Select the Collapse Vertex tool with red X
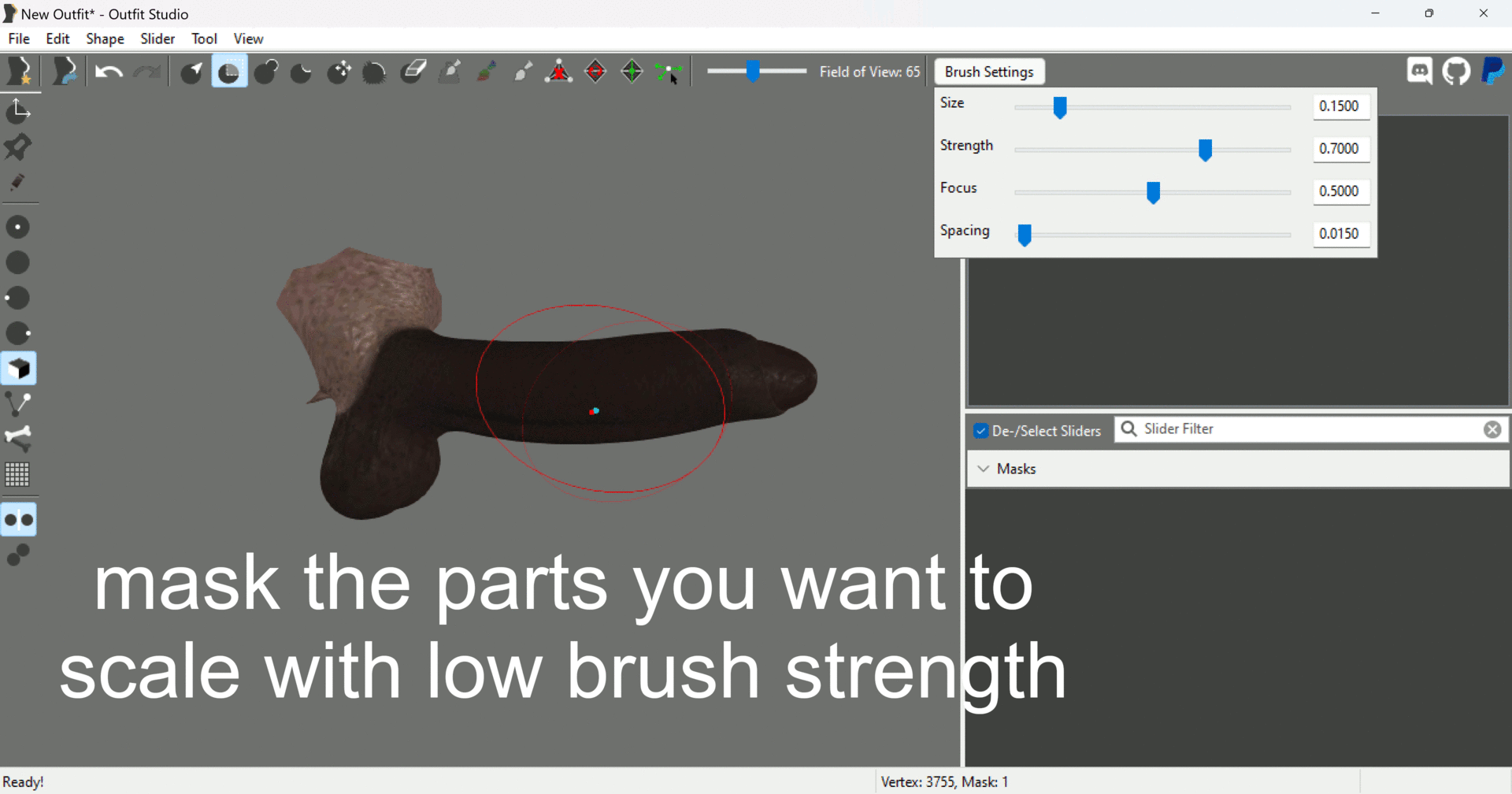The width and height of the screenshot is (1512, 794). [559, 72]
